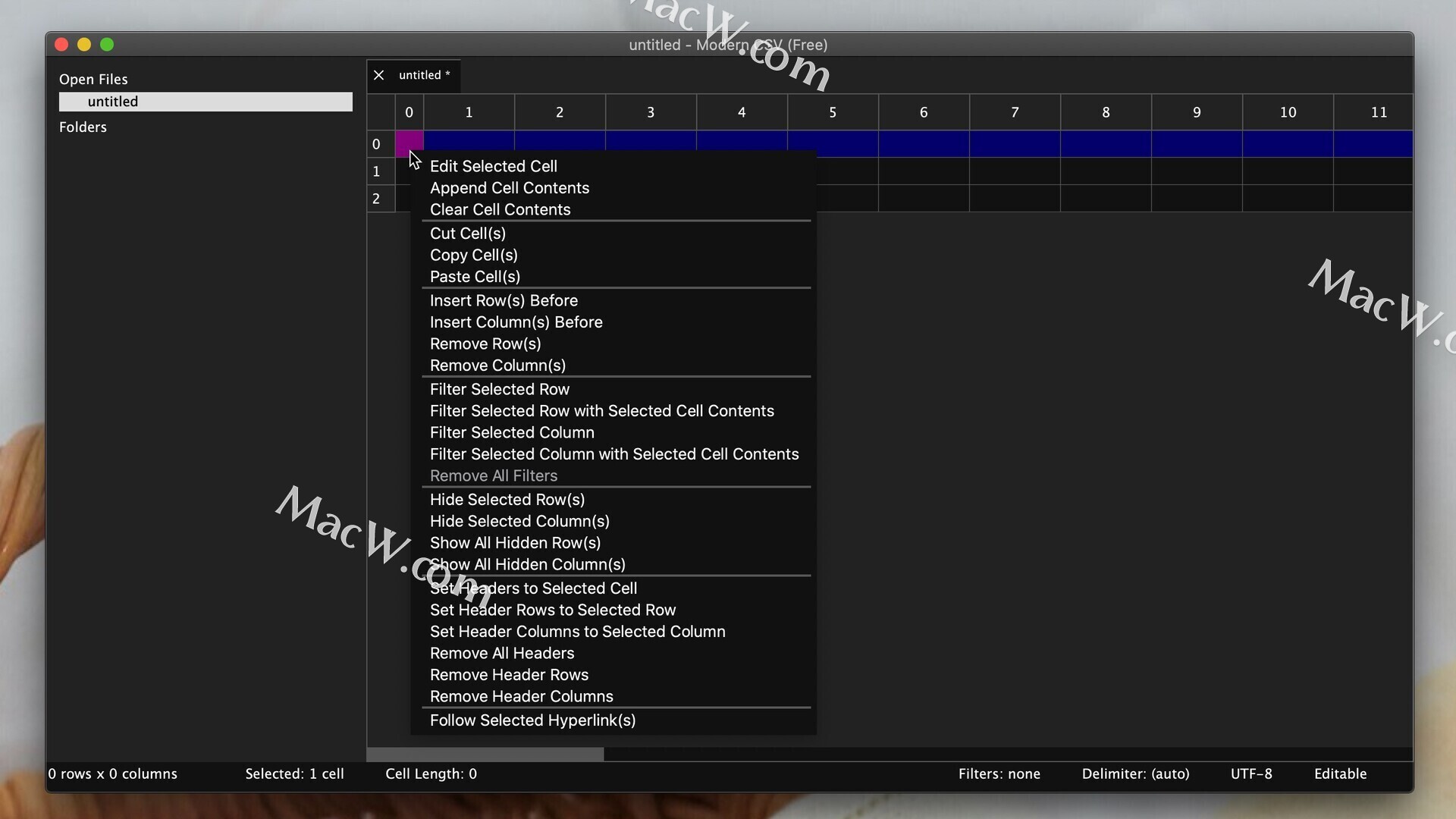Screen dimensions: 1456x819
Task: Select row header 1
Action: (381, 171)
